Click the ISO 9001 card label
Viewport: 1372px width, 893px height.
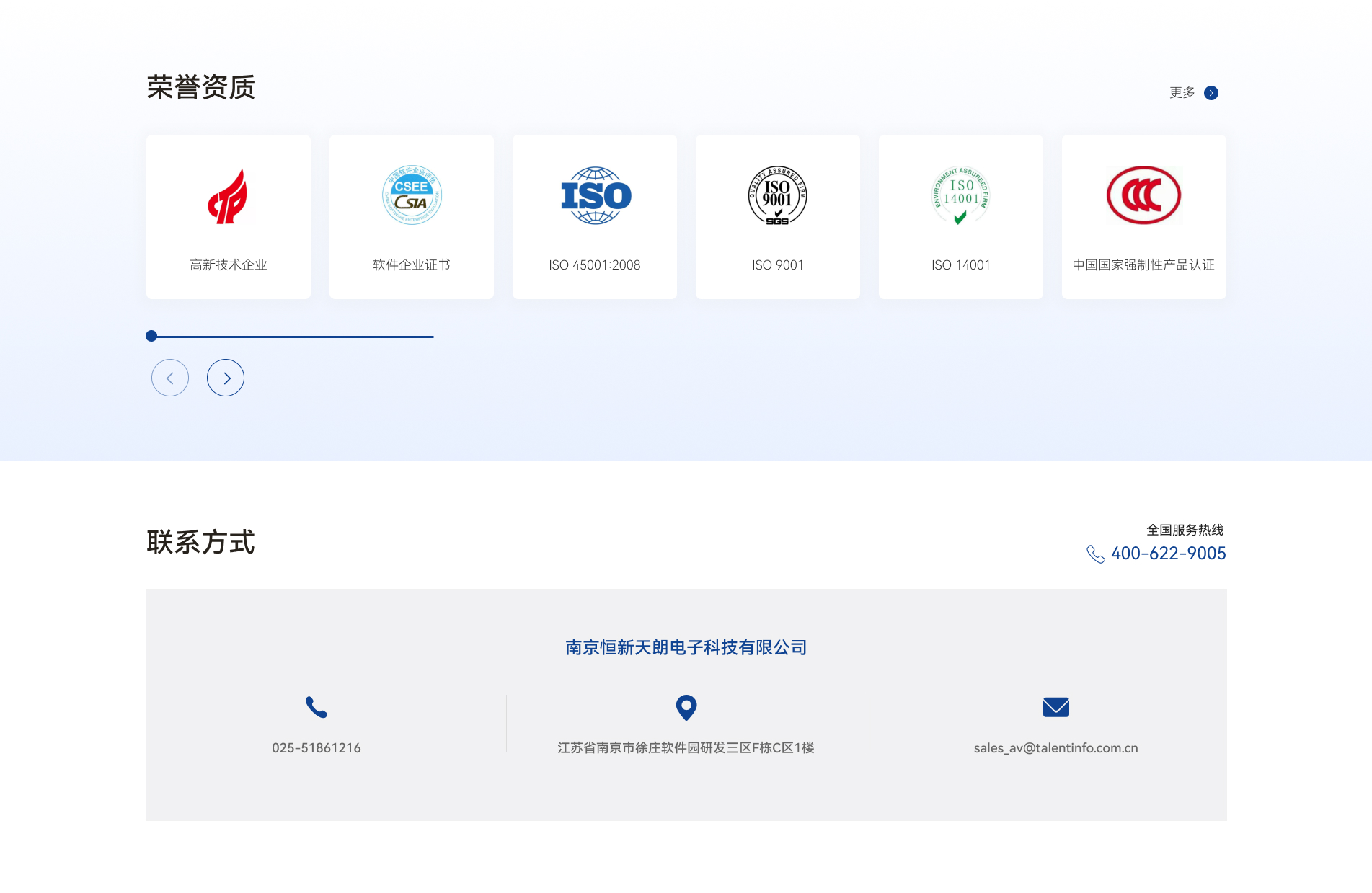(778, 265)
